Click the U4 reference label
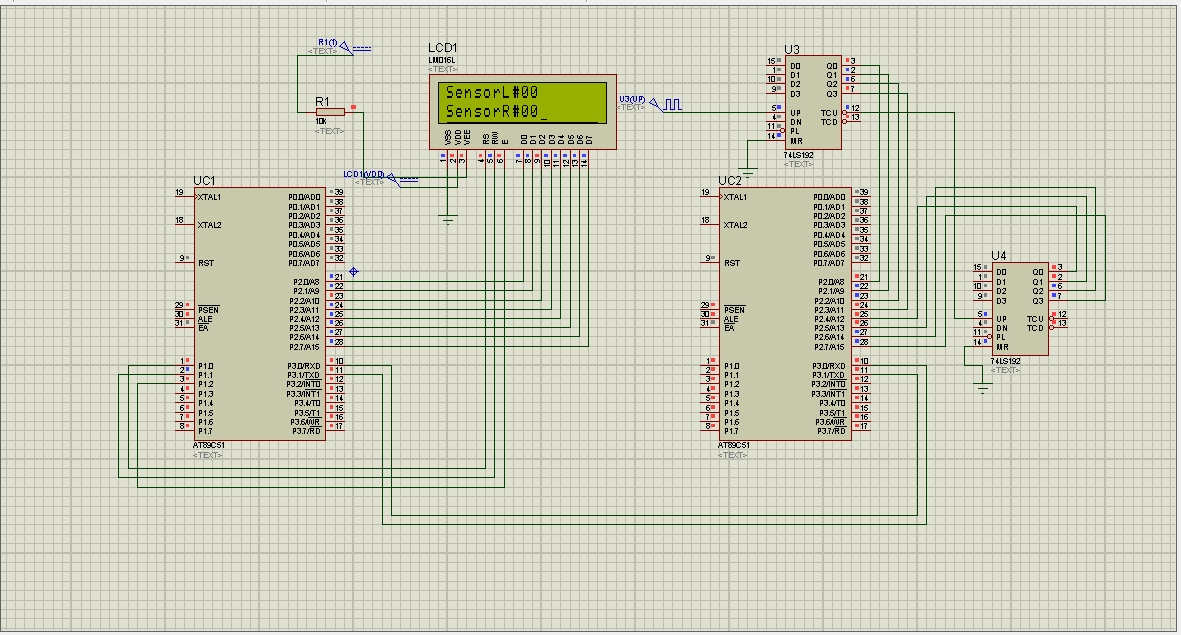This screenshot has width=1181, height=635. coord(999,255)
